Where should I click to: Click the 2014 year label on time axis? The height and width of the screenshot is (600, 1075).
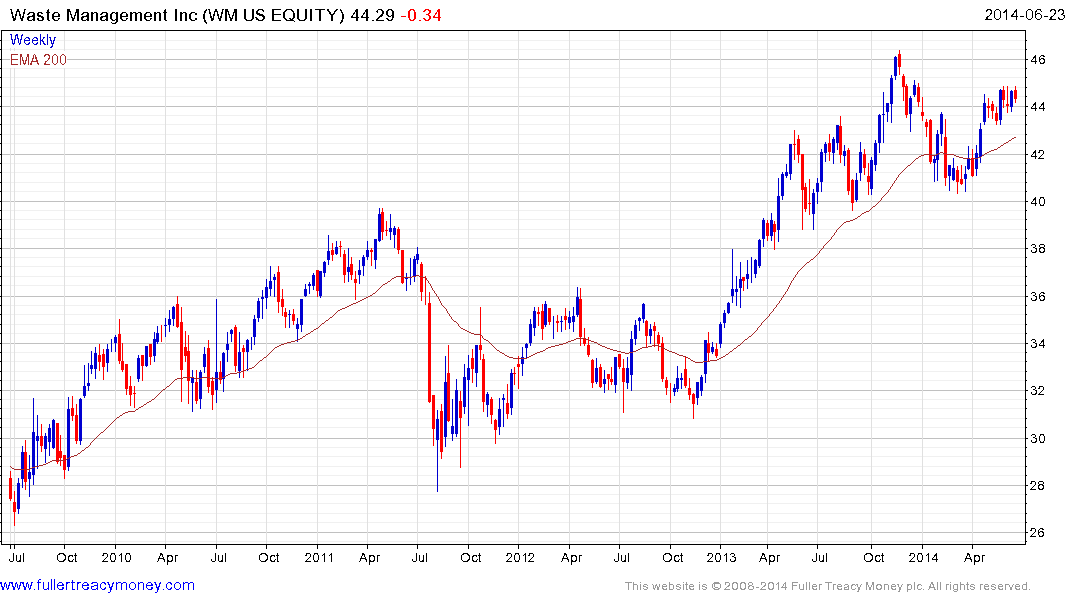point(923,557)
